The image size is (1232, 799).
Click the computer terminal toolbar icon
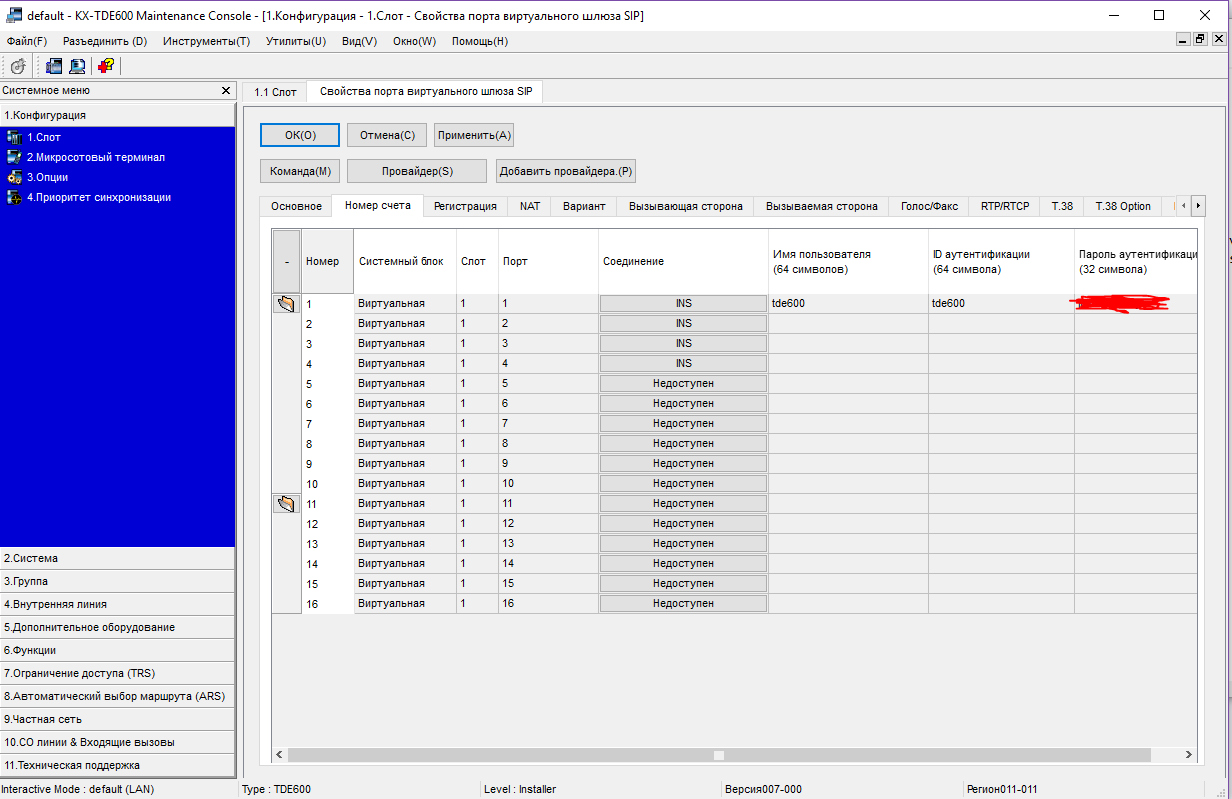tap(76, 66)
